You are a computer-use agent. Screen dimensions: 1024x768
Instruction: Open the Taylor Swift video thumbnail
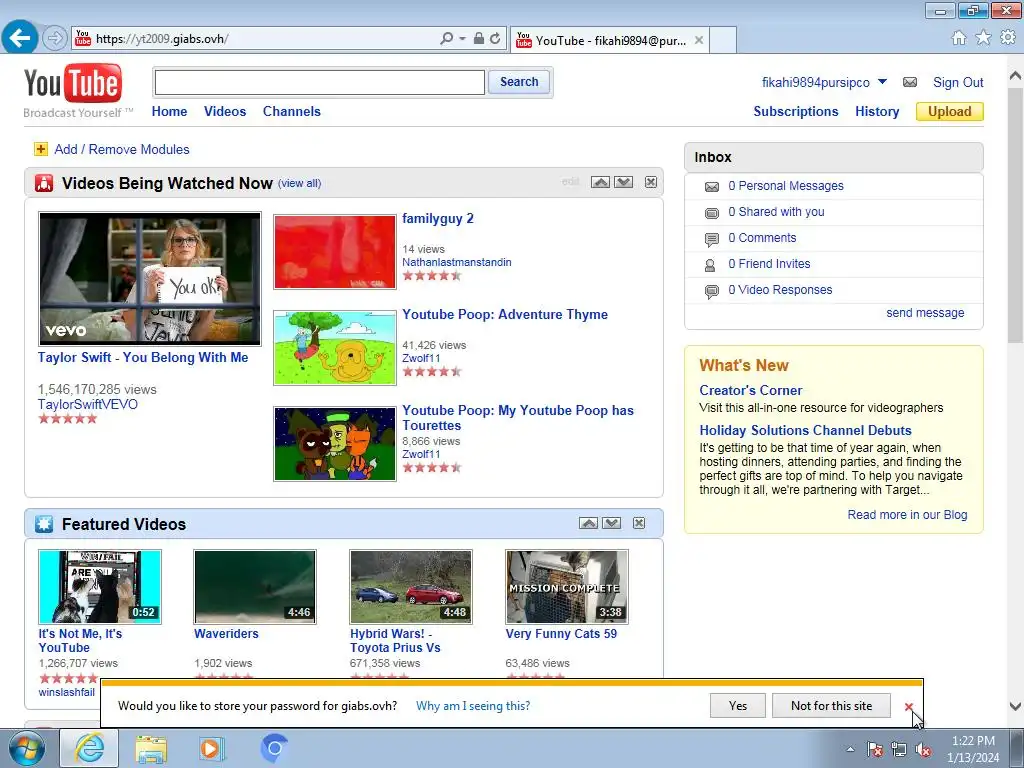pos(150,279)
